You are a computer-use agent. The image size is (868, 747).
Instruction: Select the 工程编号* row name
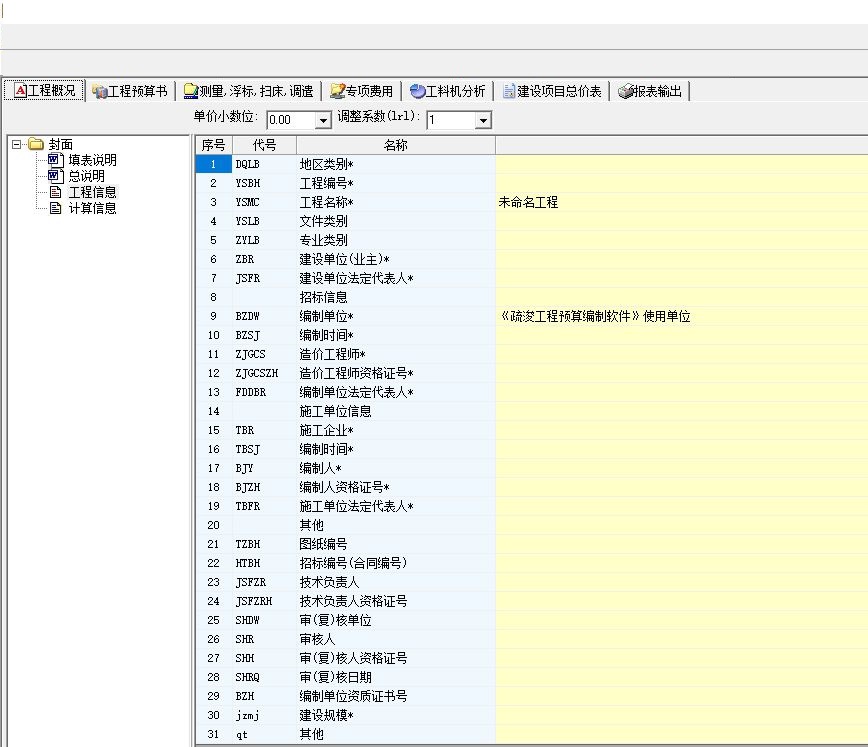click(x=327, y=183)
